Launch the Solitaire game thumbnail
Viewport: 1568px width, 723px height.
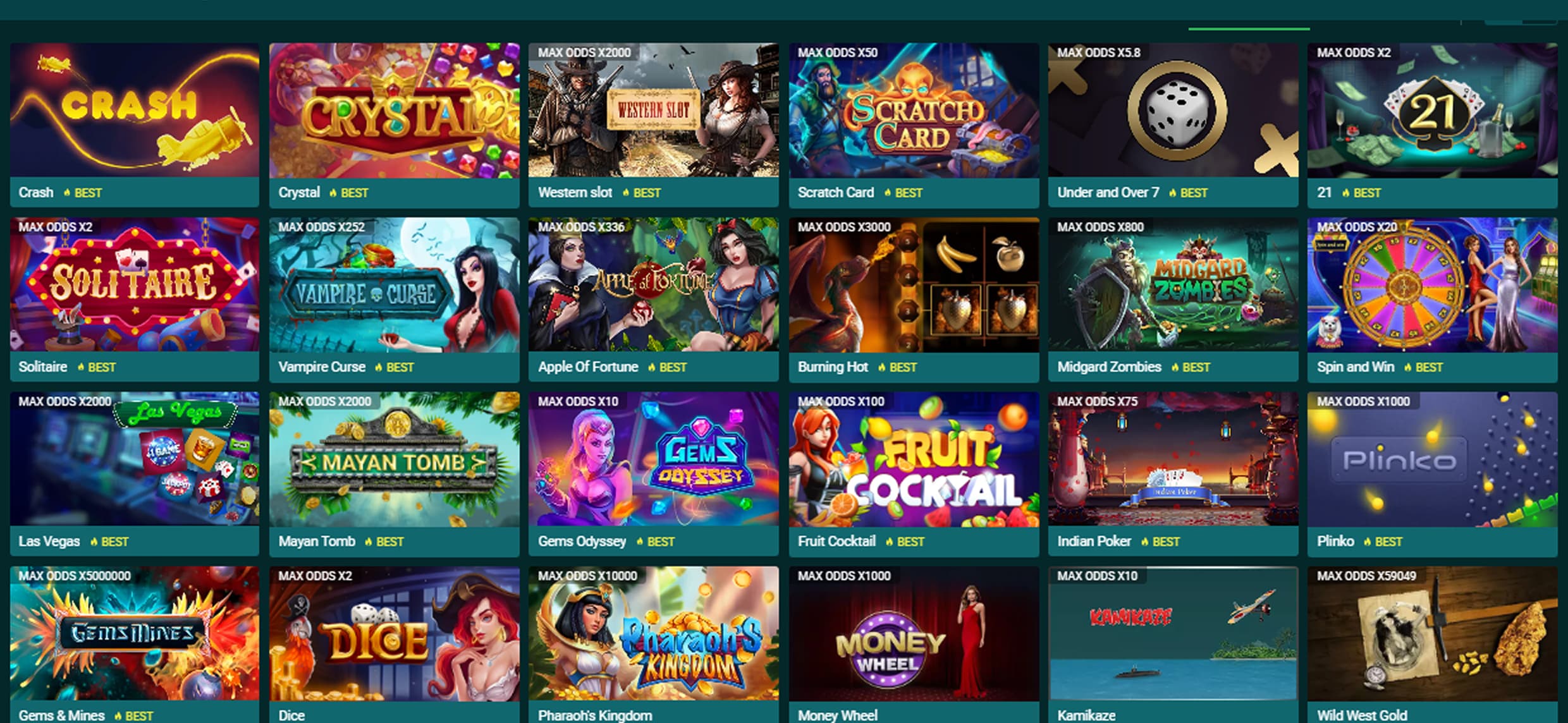point(134,284)
